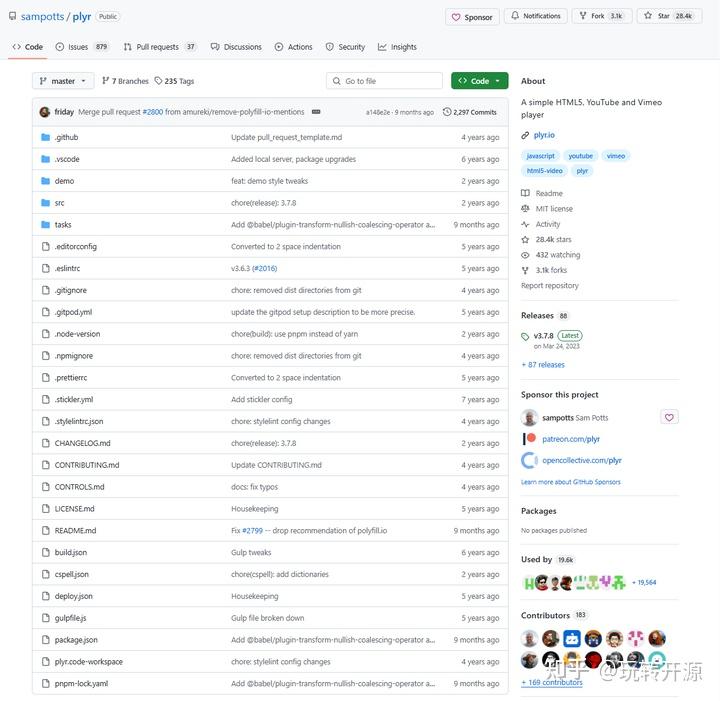720x701 pixels.
Task: Open the #2799 issue link in README row
Action: (253, 531)
